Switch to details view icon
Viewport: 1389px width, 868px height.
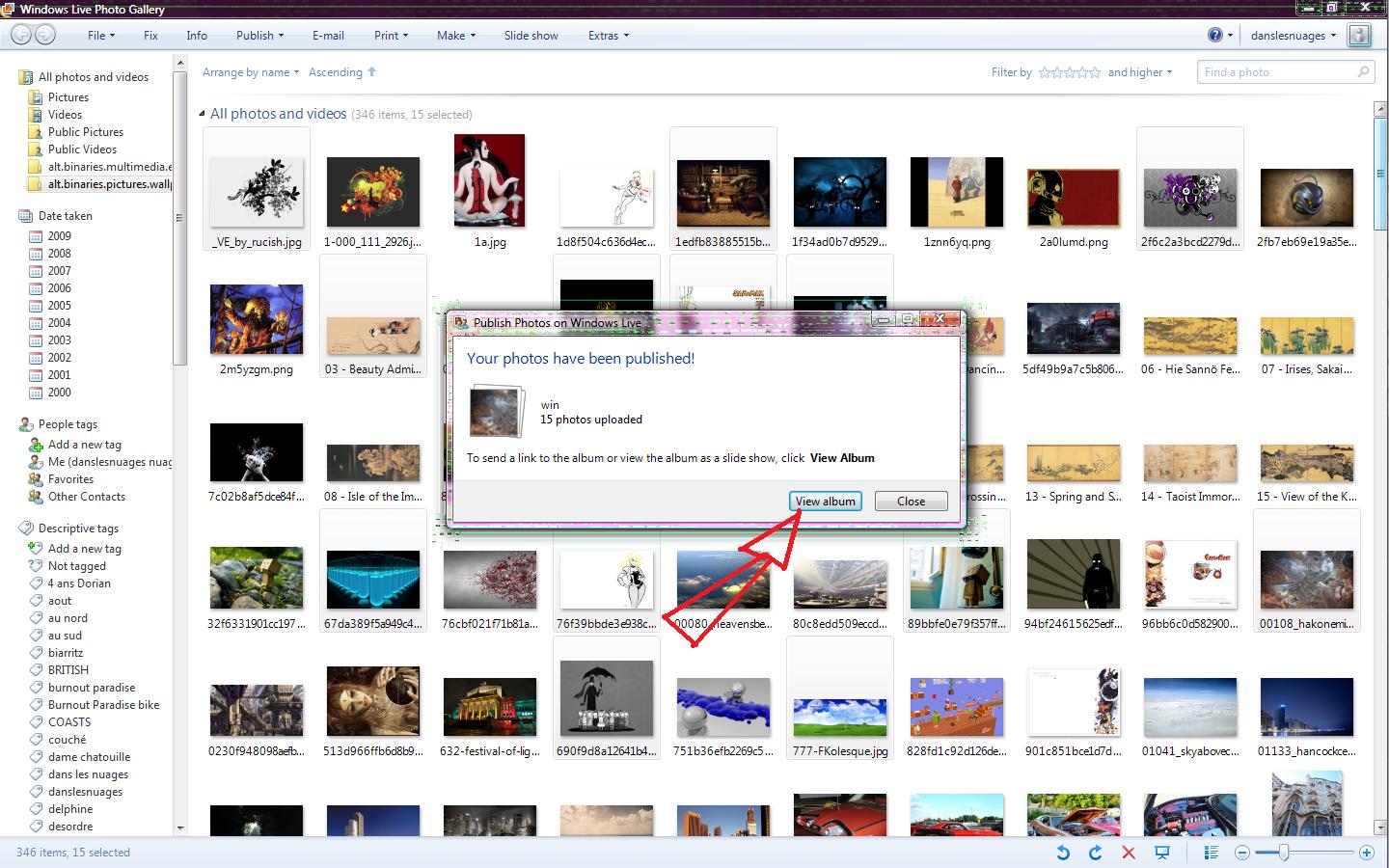click(x=1212, y=853)
